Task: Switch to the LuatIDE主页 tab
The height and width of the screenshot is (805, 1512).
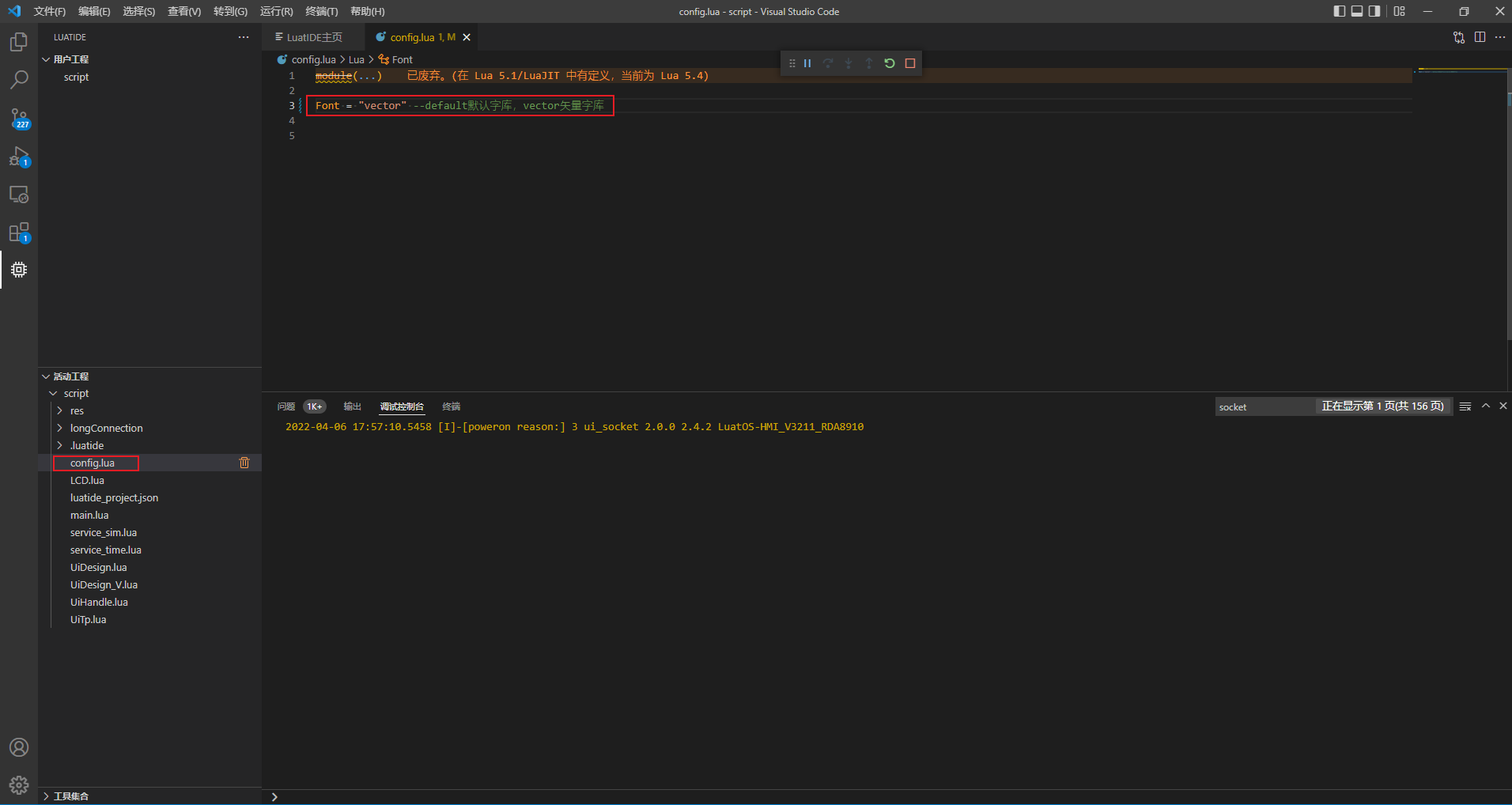Action: pos(314,37)
